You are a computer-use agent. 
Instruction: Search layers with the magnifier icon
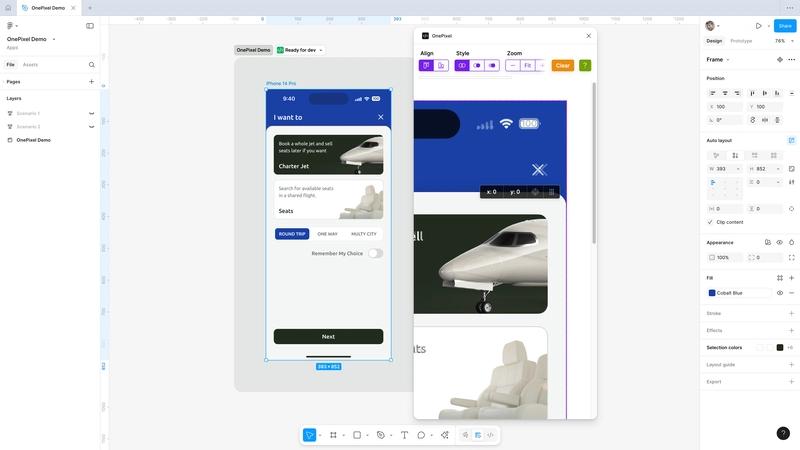coord(92,64)
